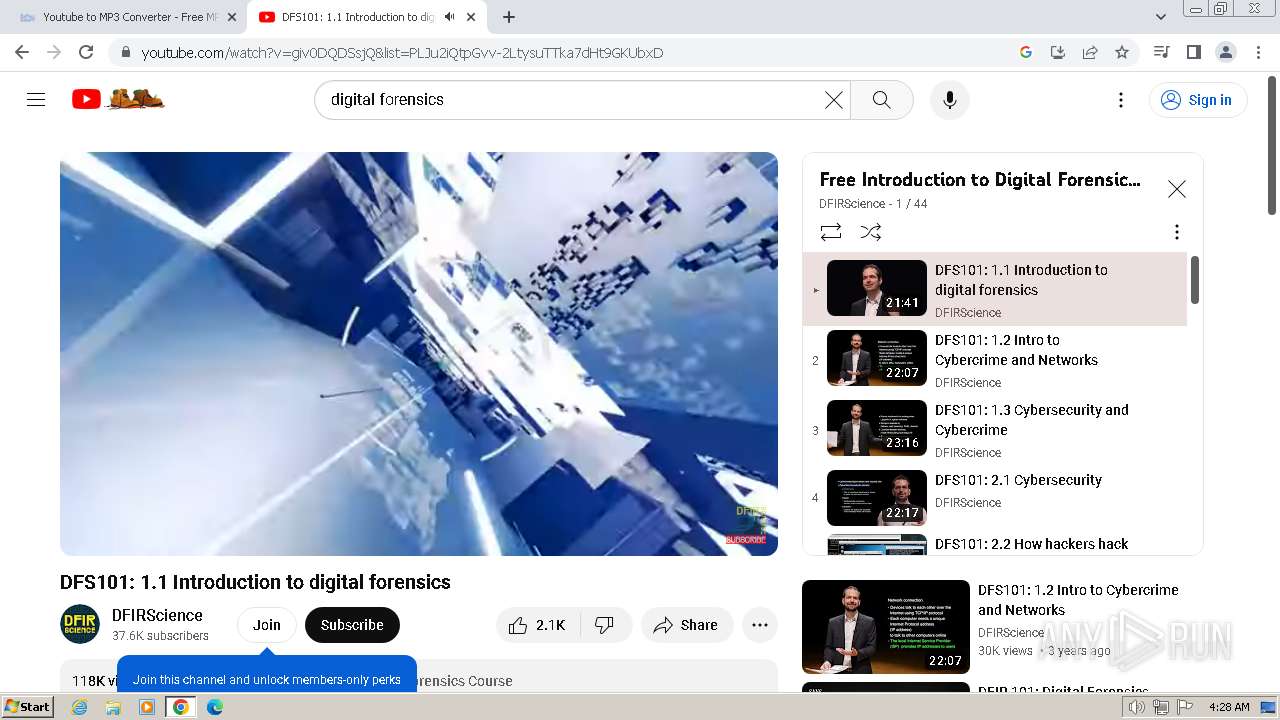The height and width of the screenshot is (720, 1280).
Task: Open volume control in system tray
Action: [1138, 707]
